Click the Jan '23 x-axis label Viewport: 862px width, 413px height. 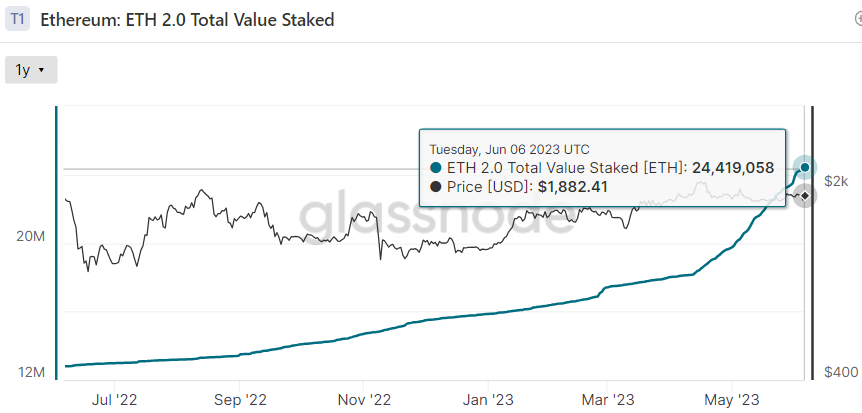(489, 398)
